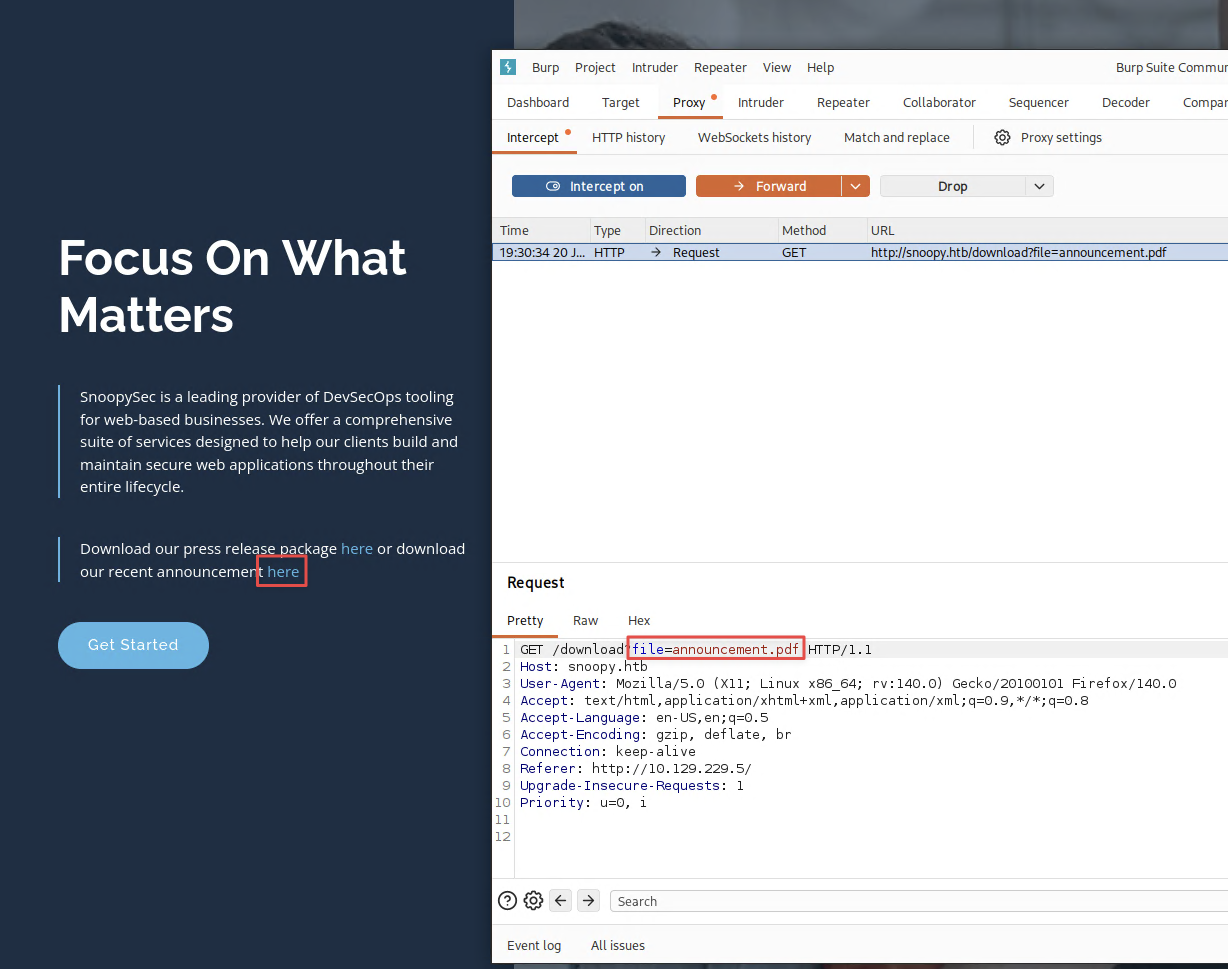1228x969 pixels.
Task: Switch to the Intruder tool tab
Action: coord(761,102)
